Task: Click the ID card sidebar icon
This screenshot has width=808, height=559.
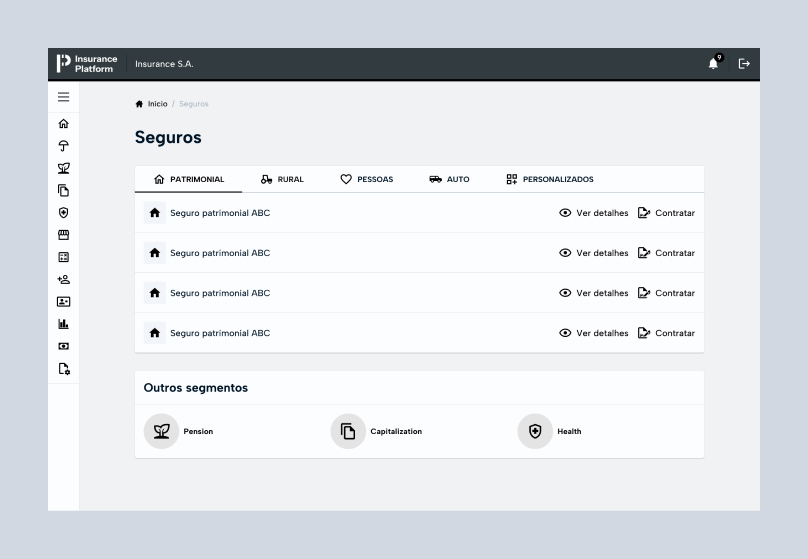Action: coord(63,301)
